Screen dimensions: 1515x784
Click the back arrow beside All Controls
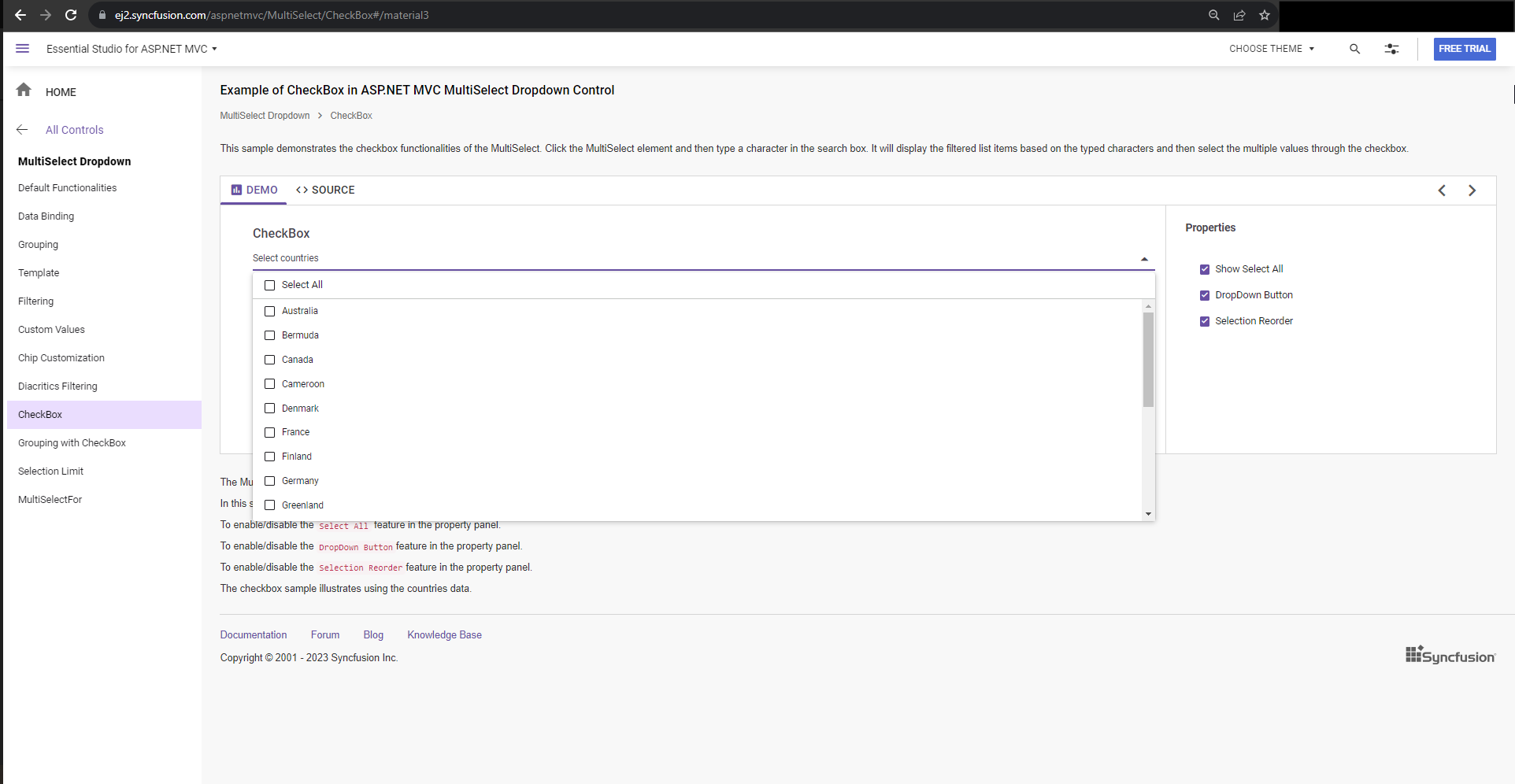click(x=22, y=130)
